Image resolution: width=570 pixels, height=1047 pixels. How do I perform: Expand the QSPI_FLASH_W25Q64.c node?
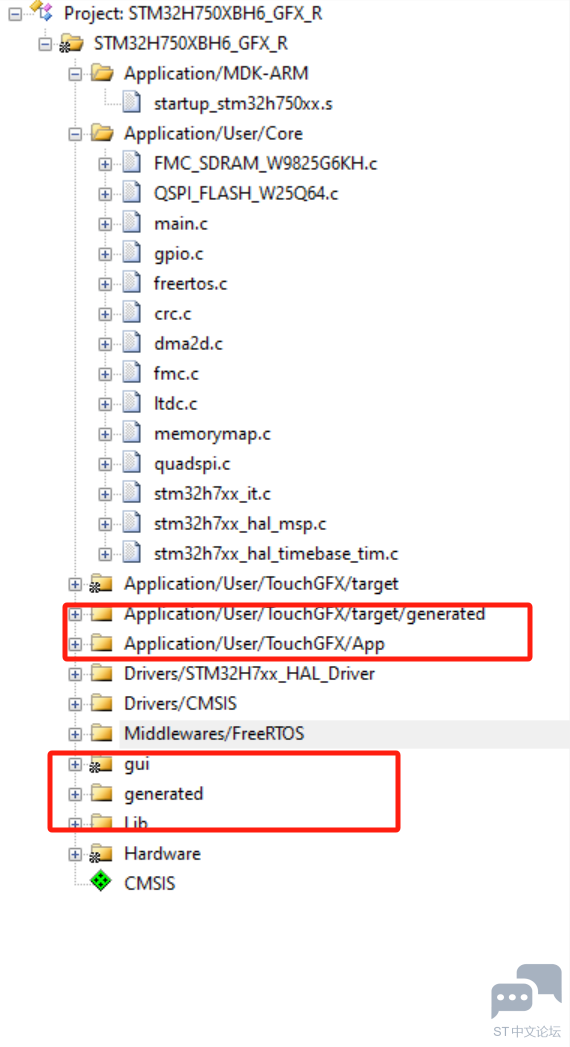pos(105,194)
